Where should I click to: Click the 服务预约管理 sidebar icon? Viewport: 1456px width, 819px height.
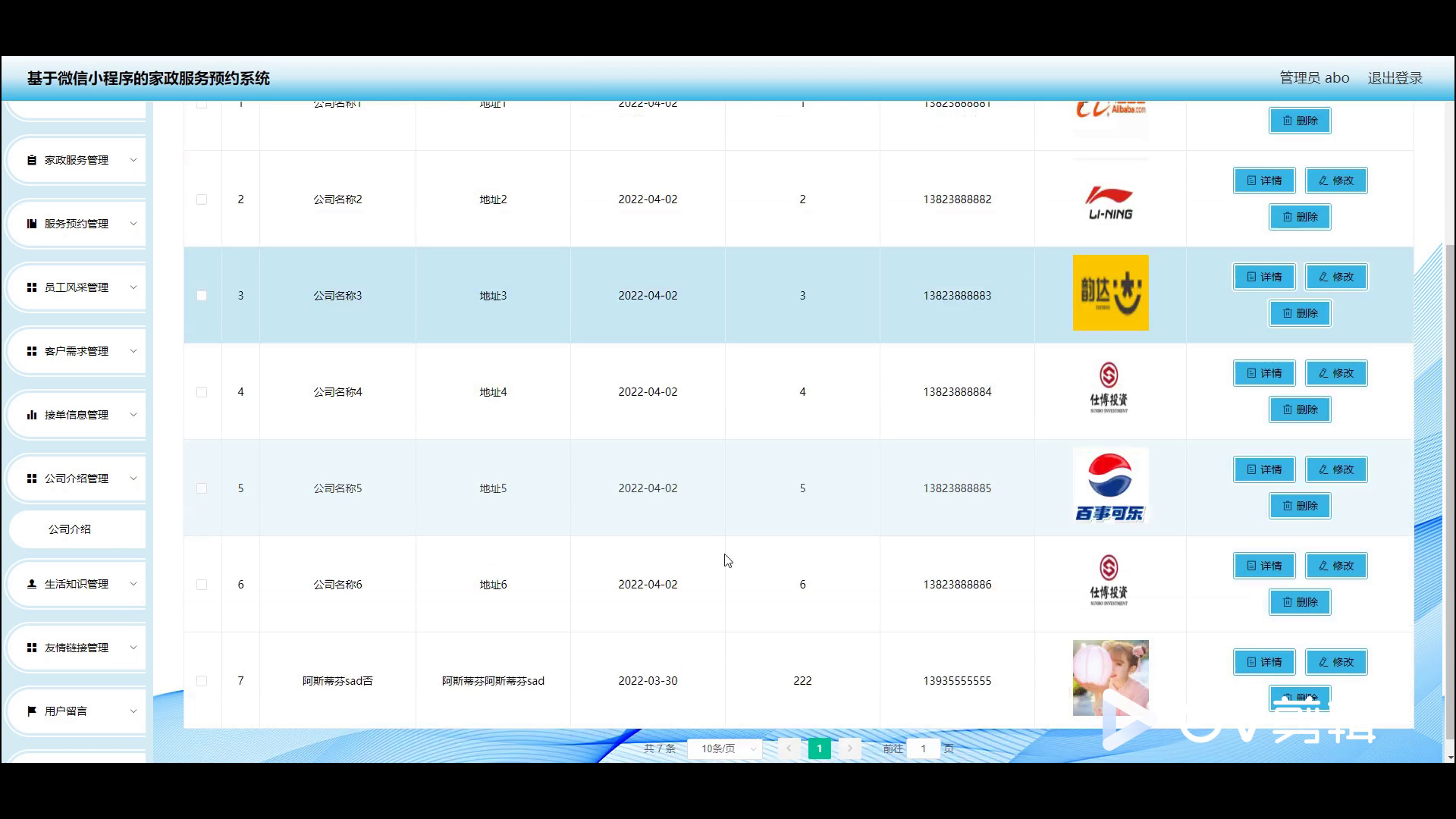tap(32, 224)
